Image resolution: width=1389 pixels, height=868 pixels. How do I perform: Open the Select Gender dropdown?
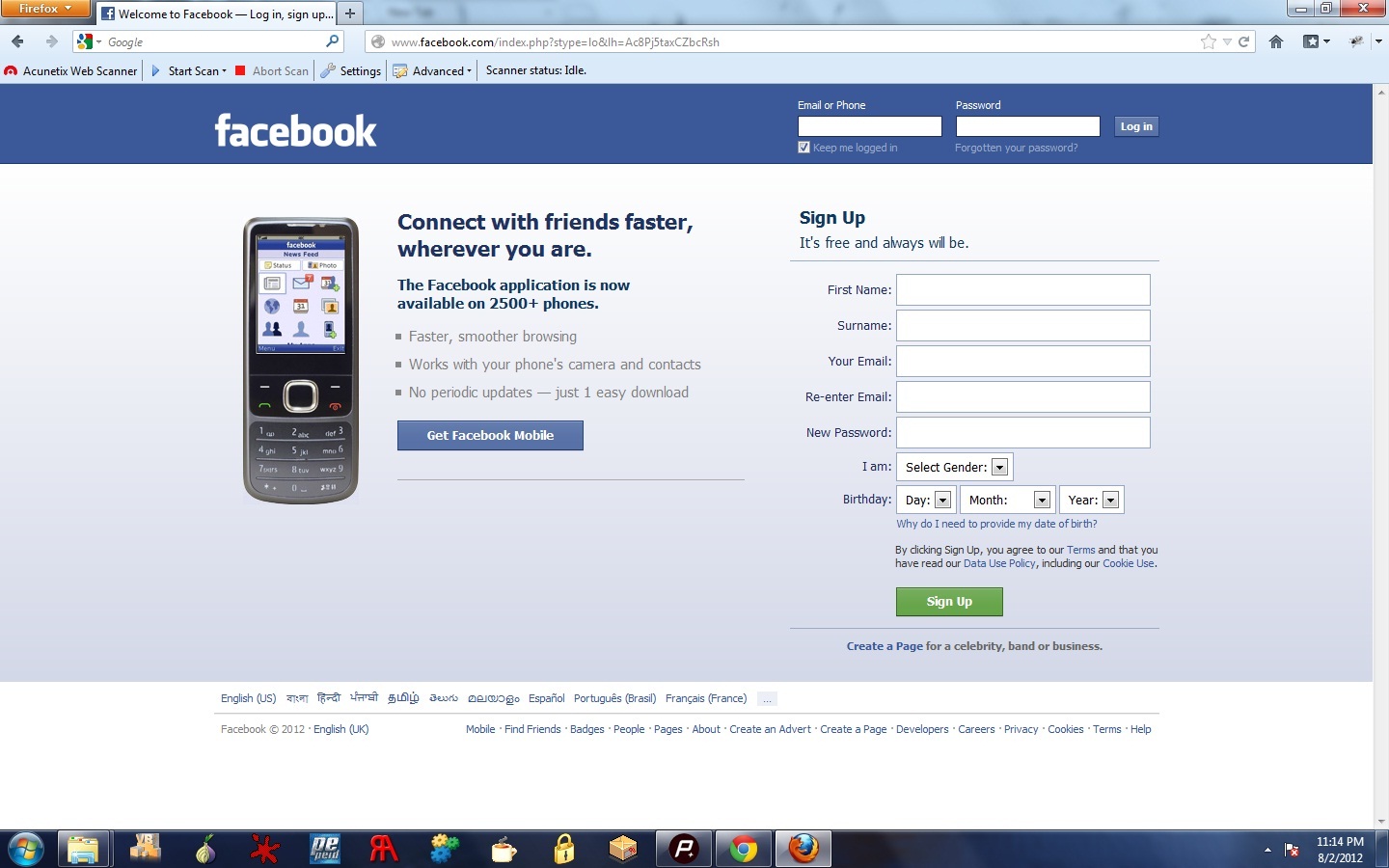[x=955, y=467]
